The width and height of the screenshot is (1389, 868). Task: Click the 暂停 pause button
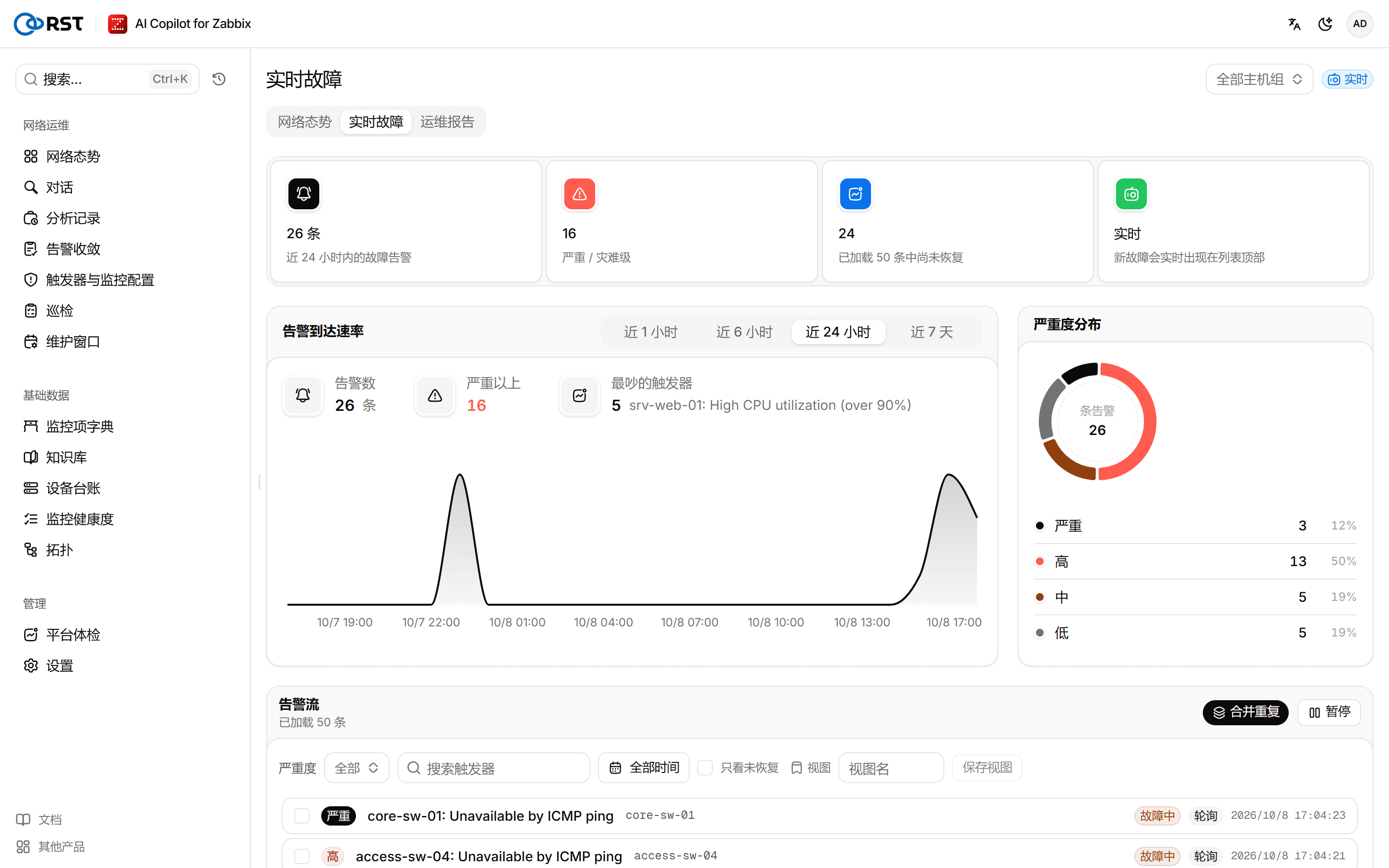tap(1329, 712)
